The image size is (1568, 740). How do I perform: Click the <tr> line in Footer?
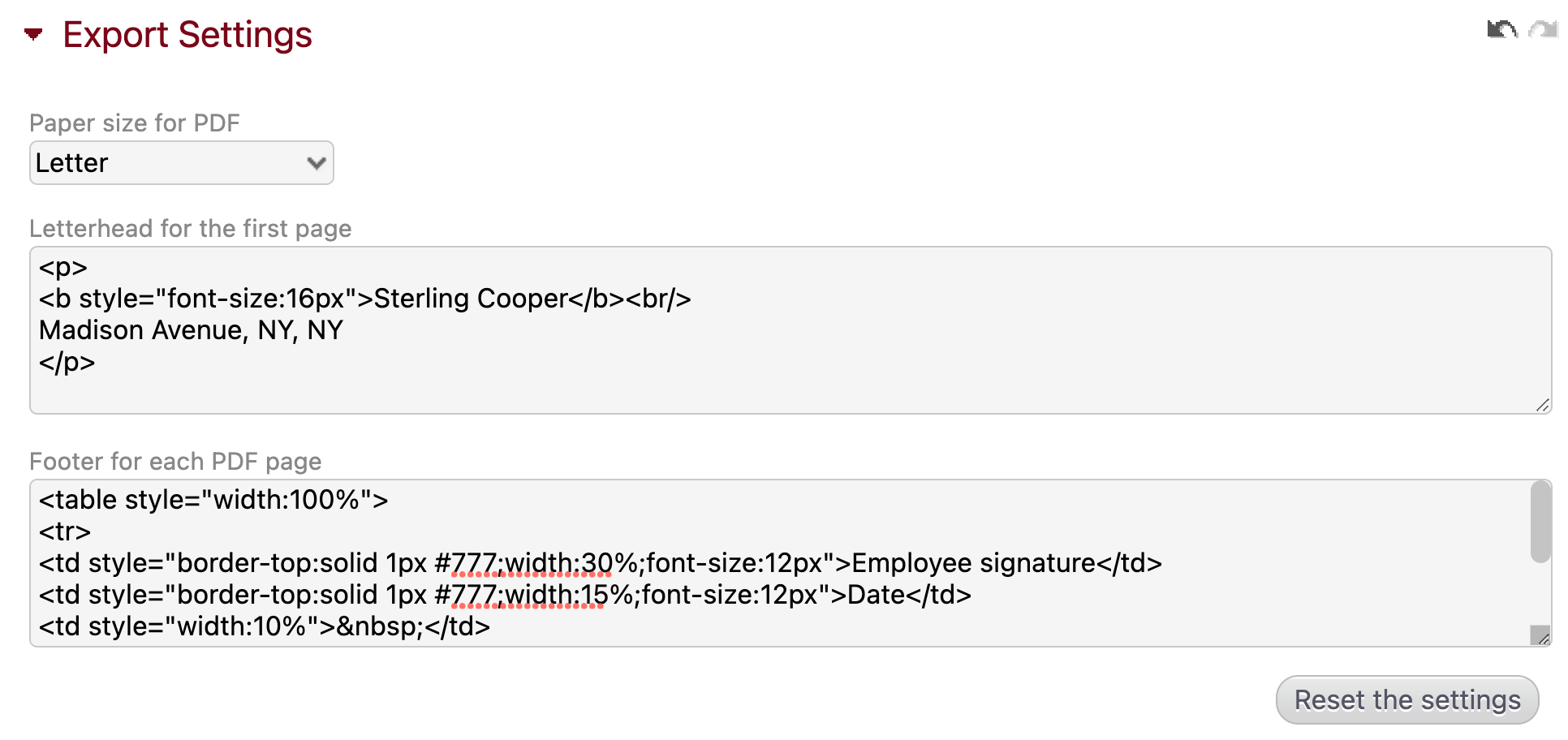(x=65, y=531)
